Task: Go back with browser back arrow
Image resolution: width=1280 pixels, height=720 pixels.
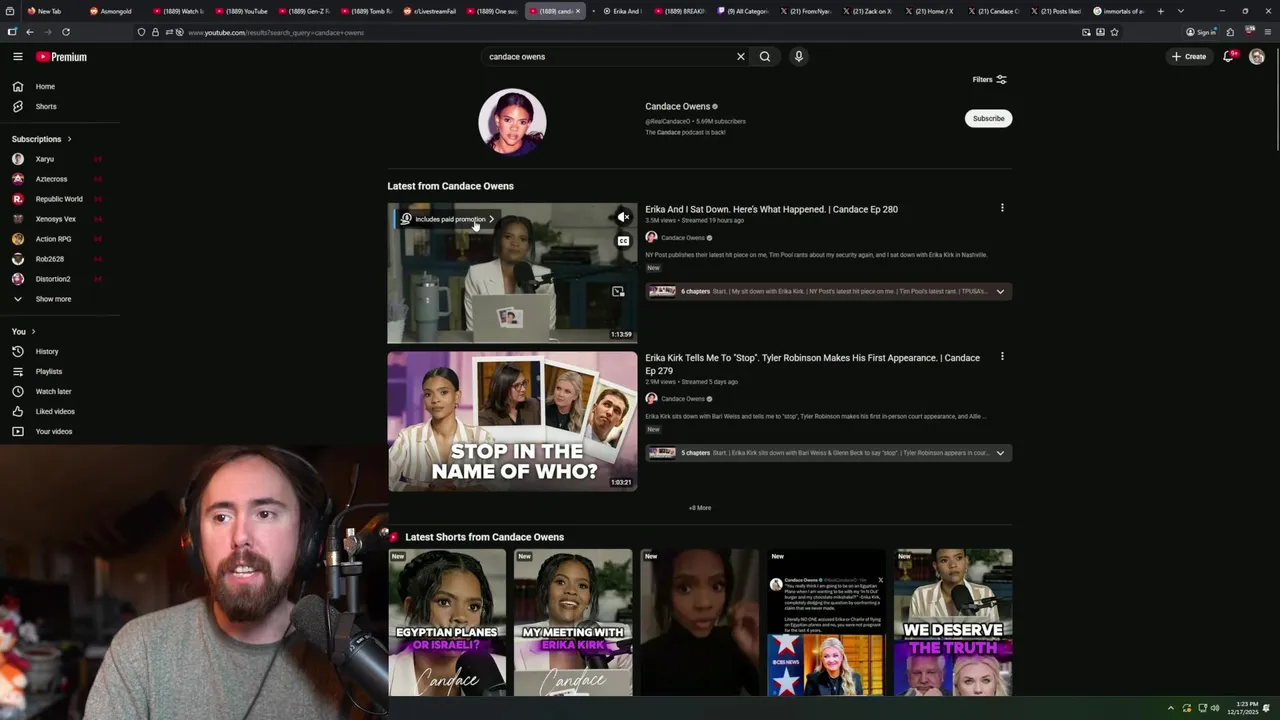Action: pyautogui.click(x=29, y=32)
